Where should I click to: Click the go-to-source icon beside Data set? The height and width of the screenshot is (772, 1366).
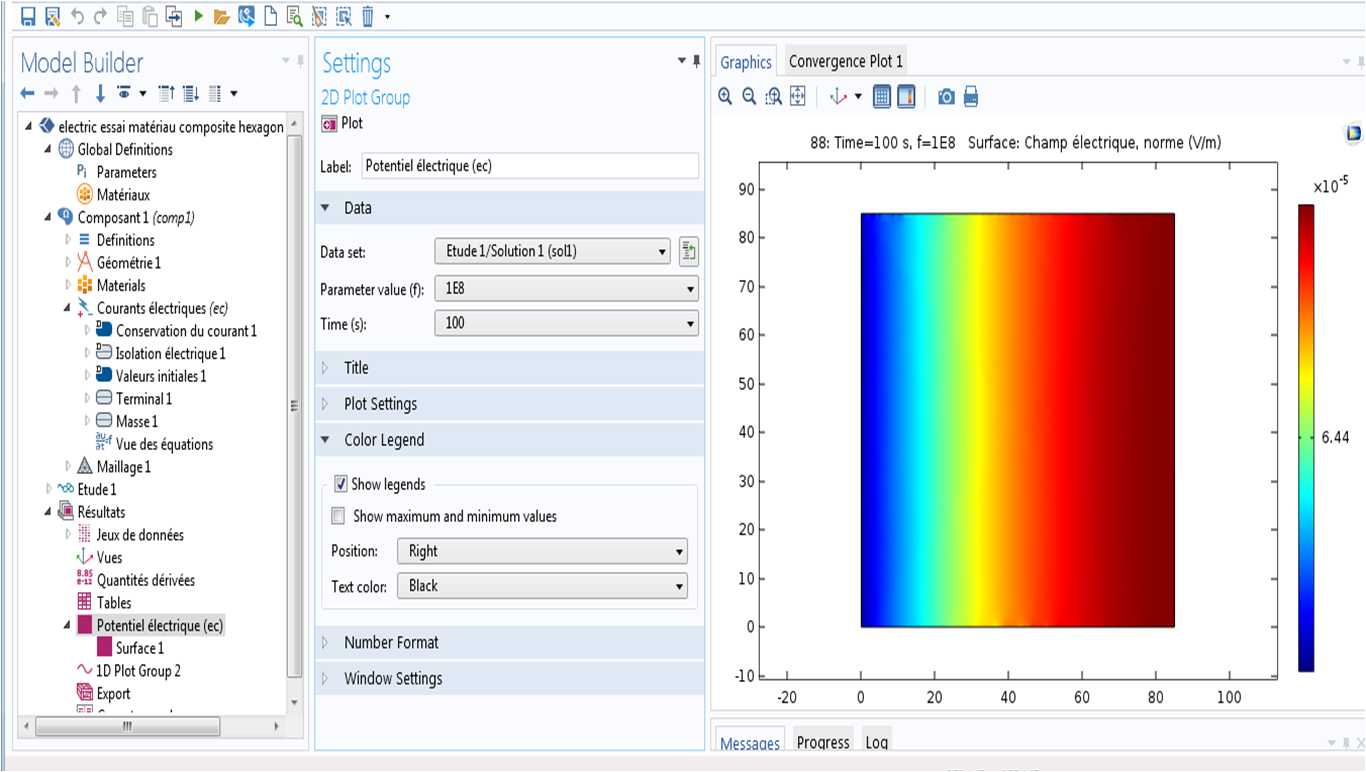(x=688, y=252)
